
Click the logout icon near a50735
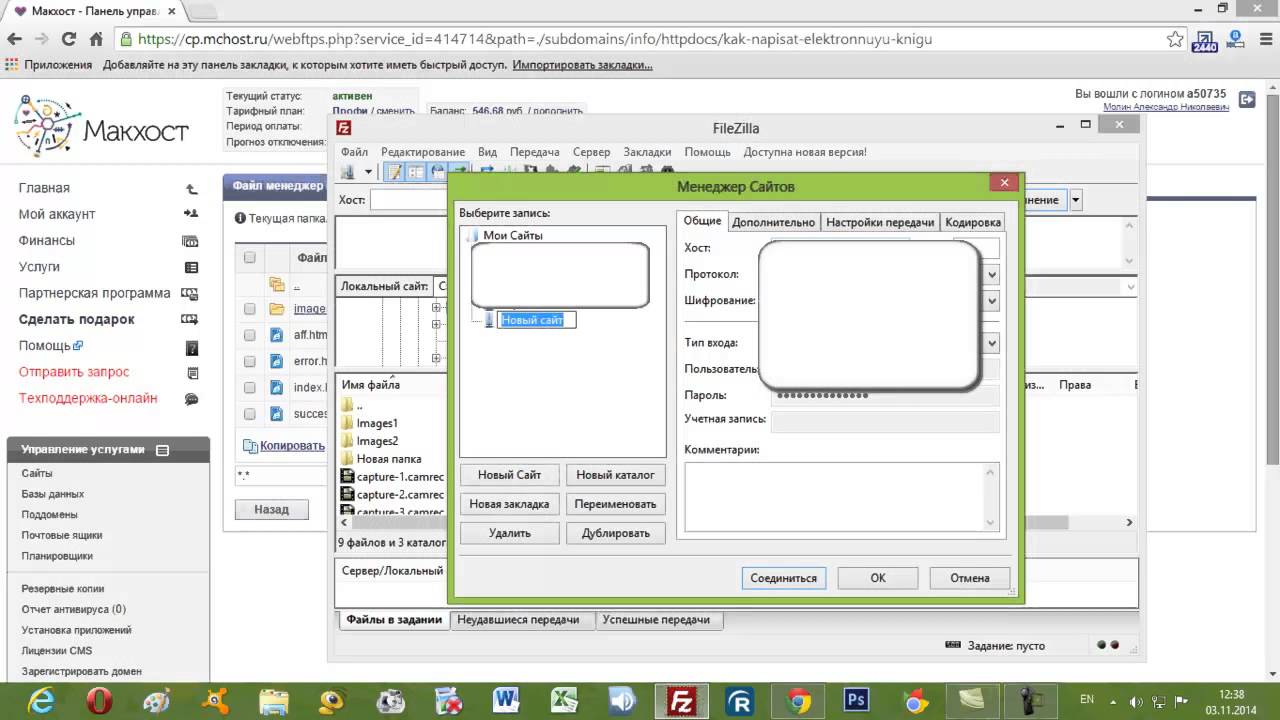(1247, 99)
